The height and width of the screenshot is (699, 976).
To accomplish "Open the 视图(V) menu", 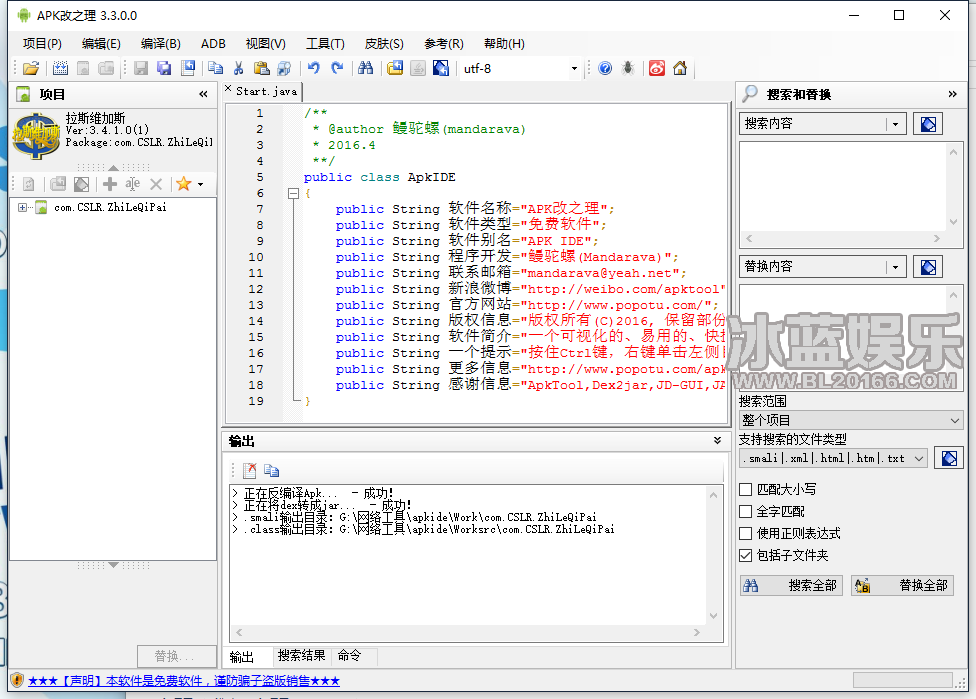I will pyautogui.click(x=266, y=44).
